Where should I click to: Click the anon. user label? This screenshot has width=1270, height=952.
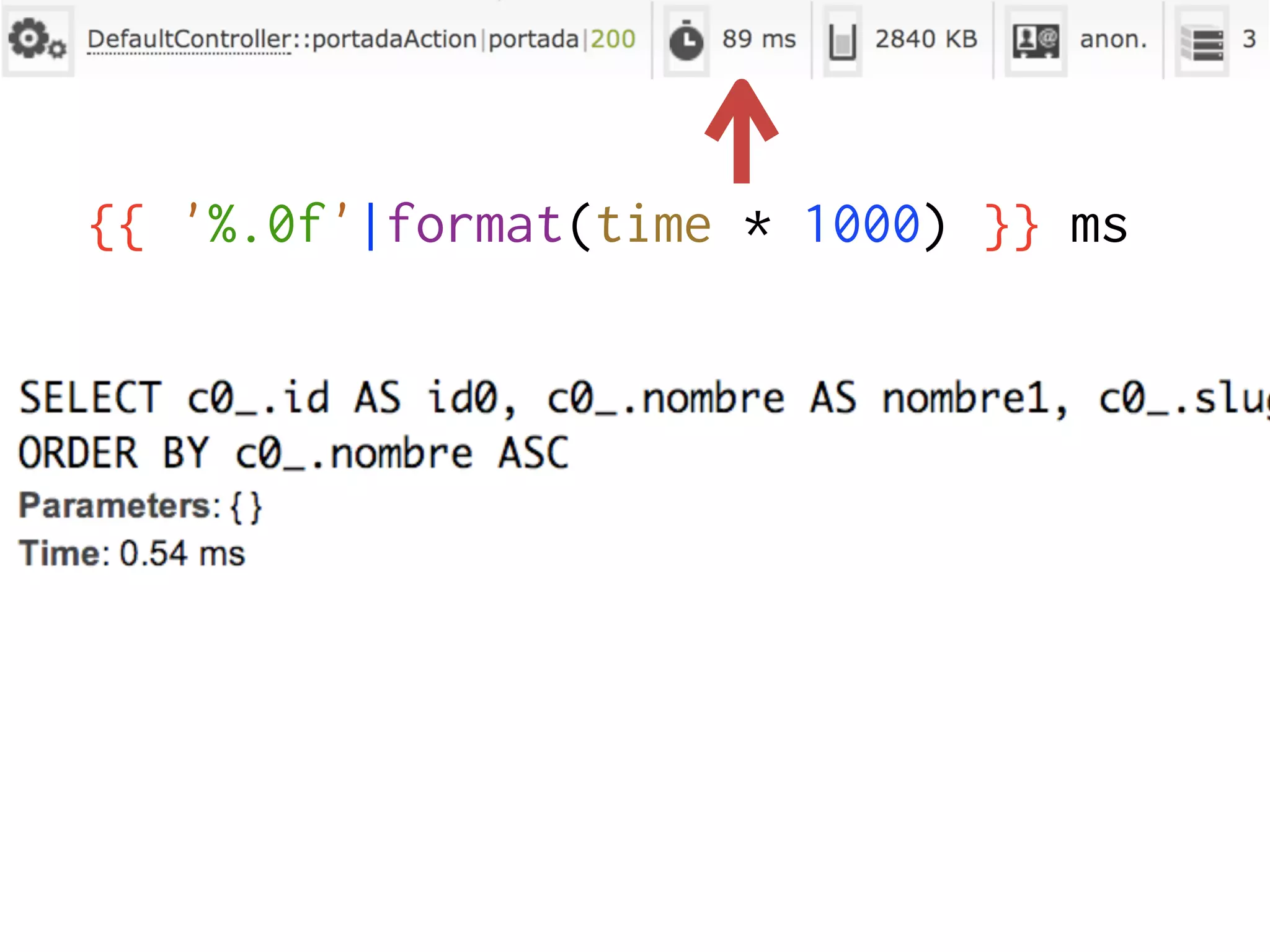1113,39
